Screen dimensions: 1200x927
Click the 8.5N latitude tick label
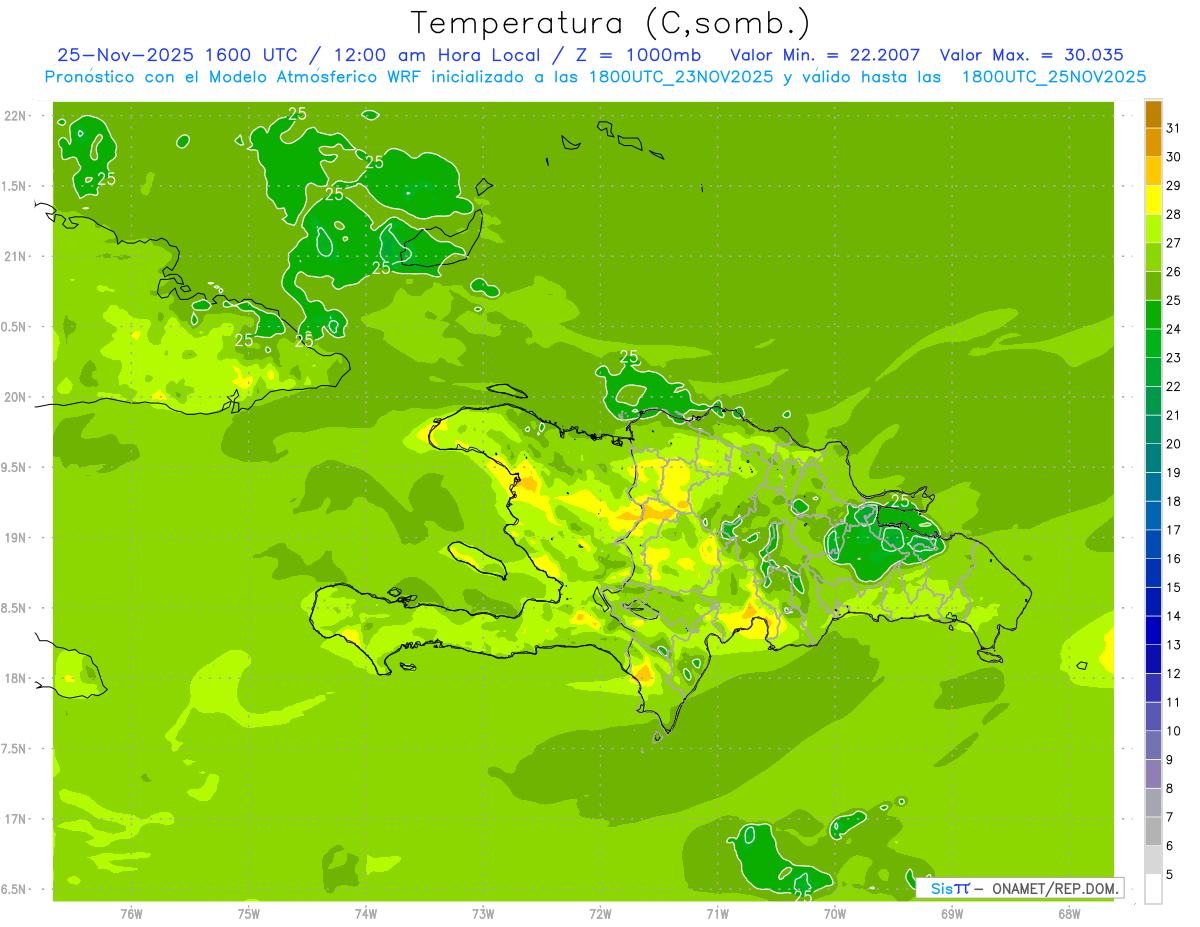click(15, 608)
